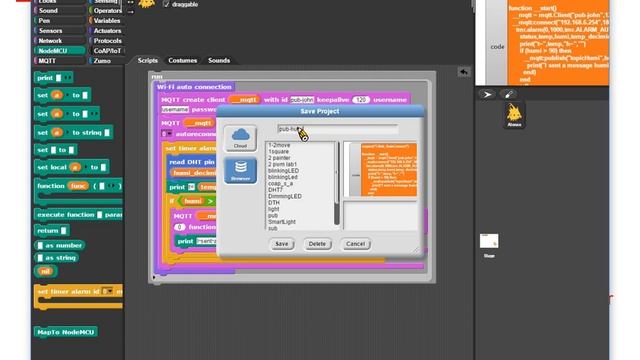Select the sprite thumbnail in the corral
640x360 pixels.
(x=514, y=116)
